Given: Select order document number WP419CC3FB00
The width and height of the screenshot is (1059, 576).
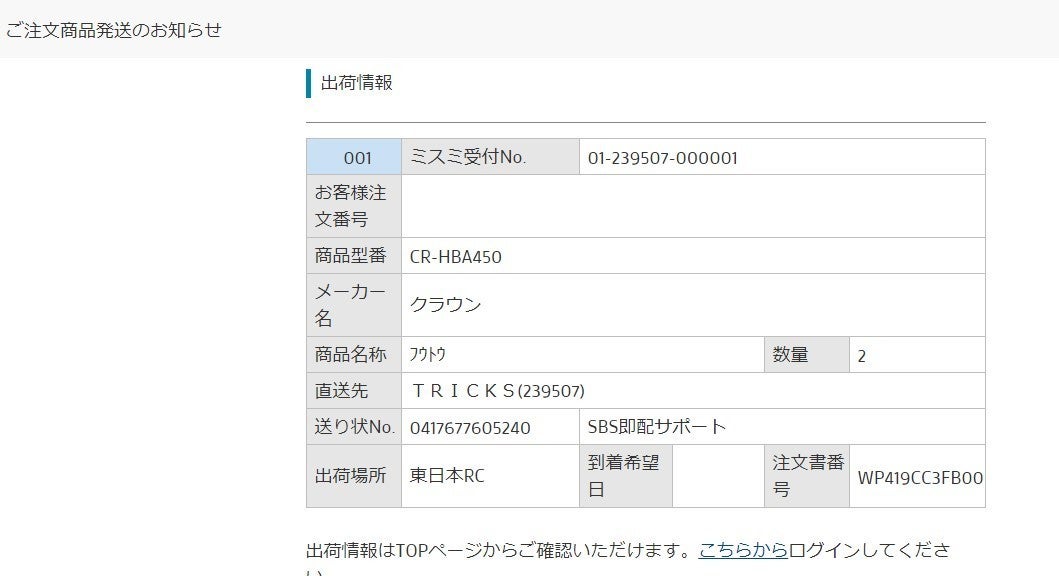Looking at the screenshot, I should point(920,477).
